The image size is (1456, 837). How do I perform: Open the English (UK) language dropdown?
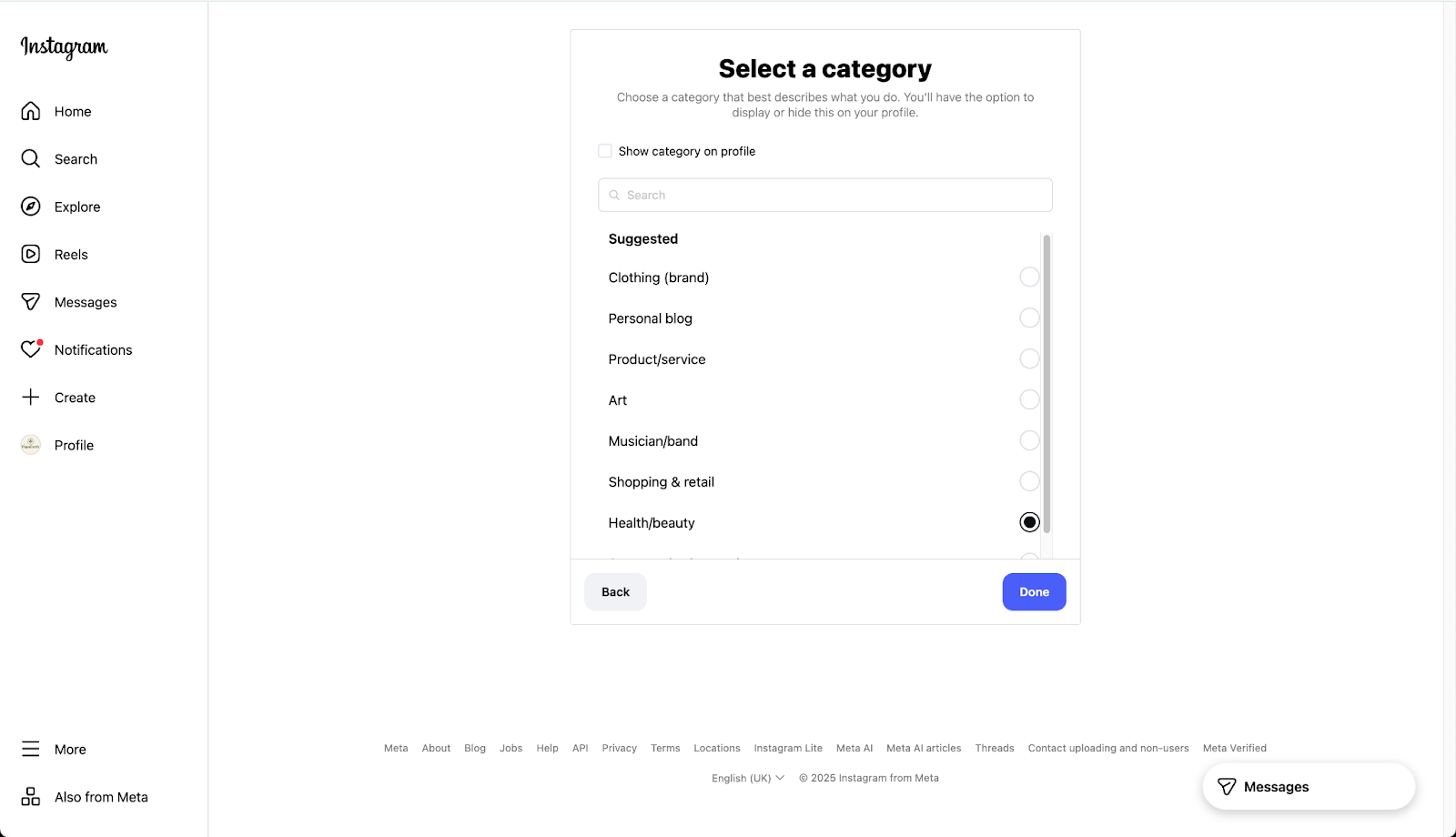click(x=748, y=778)
